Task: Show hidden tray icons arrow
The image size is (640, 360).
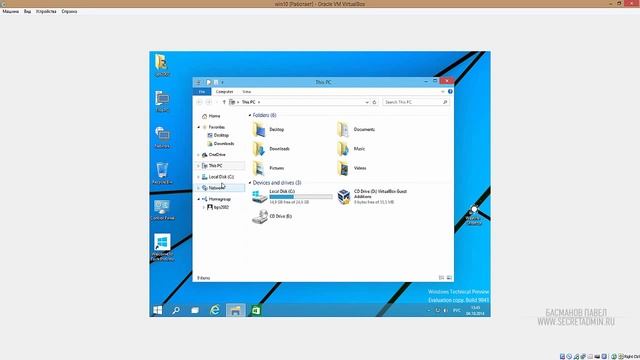Action: click(429, 311)
